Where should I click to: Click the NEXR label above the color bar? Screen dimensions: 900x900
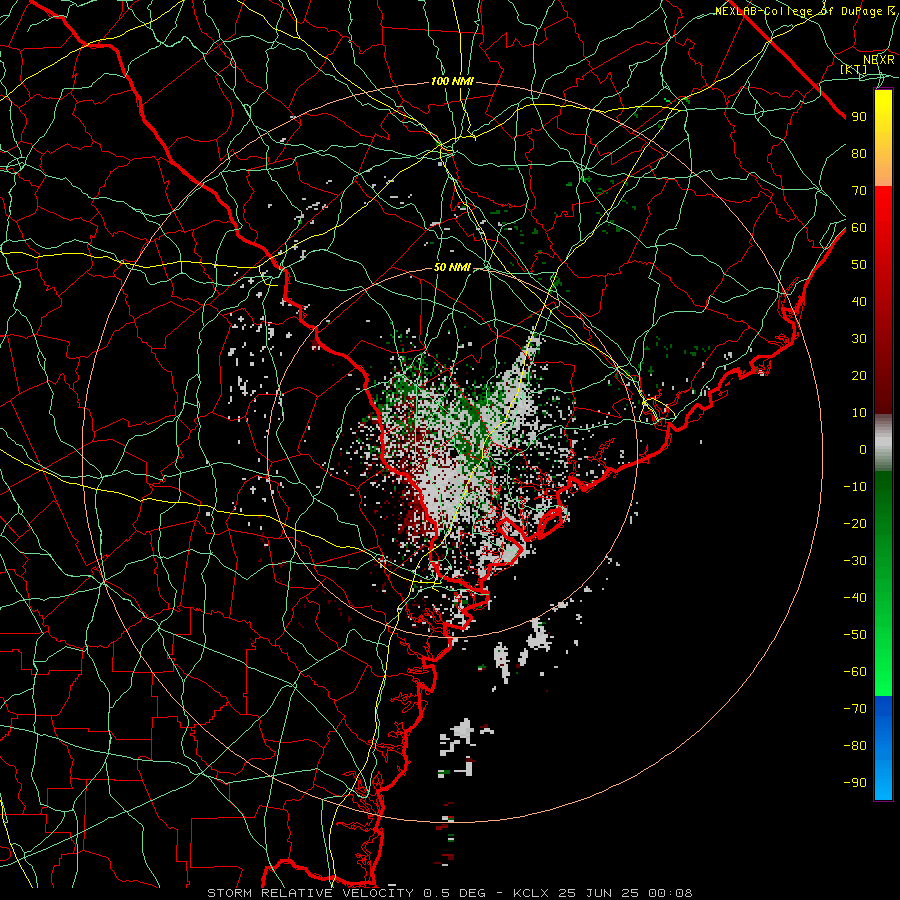(x=879, y=59)
